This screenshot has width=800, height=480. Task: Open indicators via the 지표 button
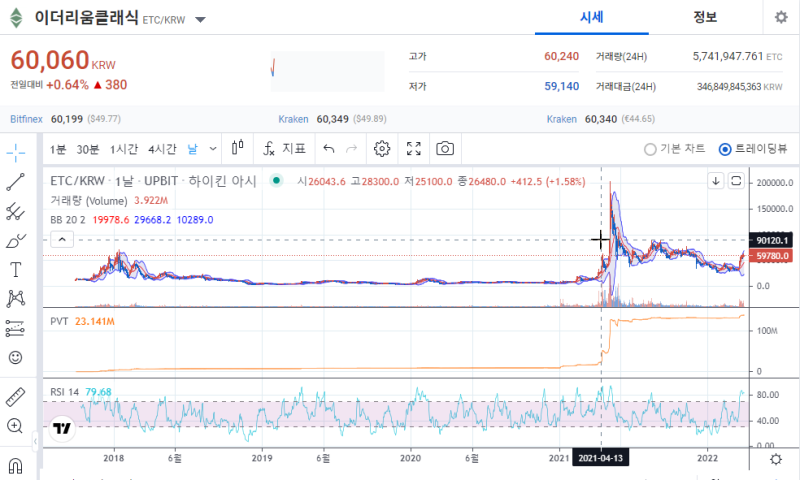pos(284,148)
